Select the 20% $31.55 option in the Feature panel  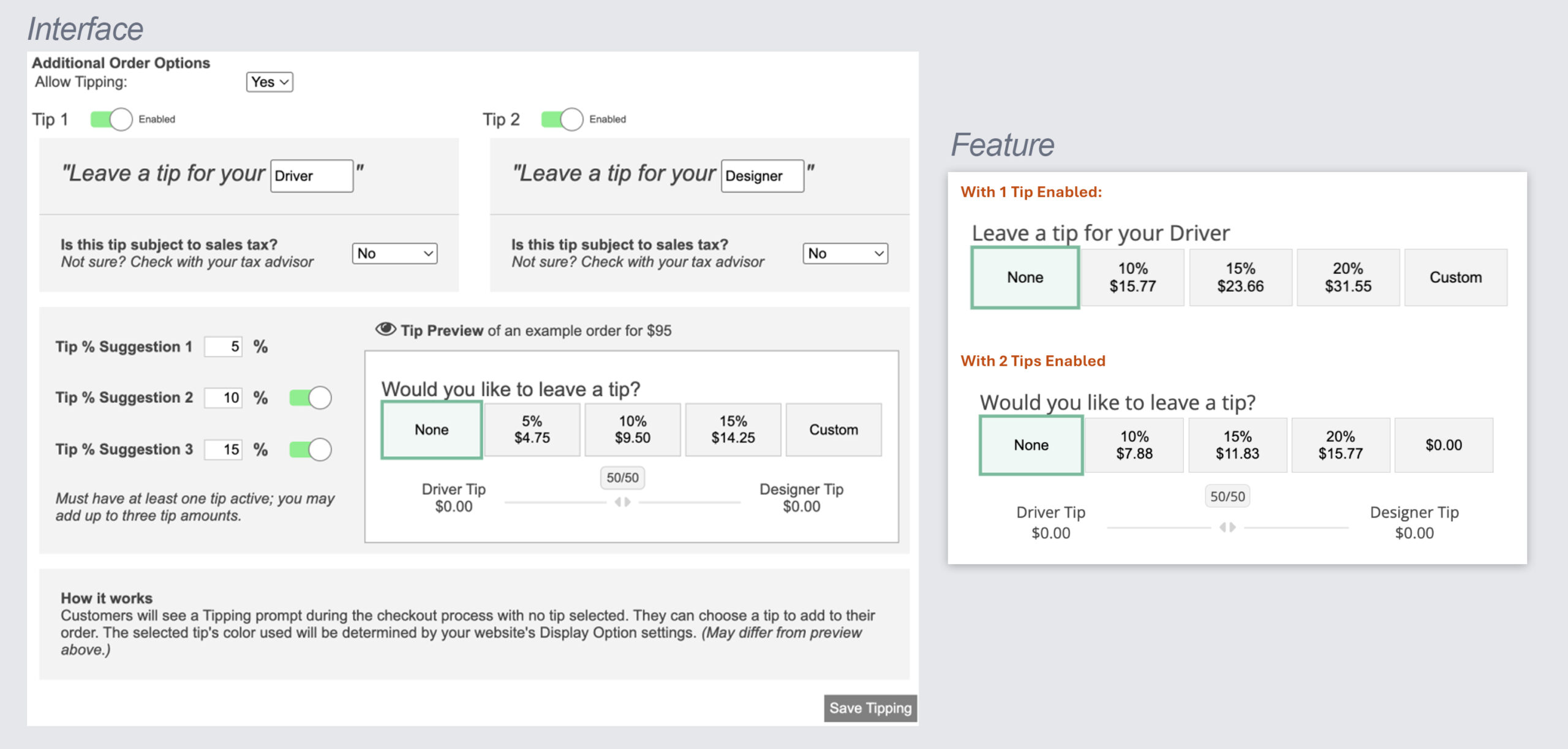tap(1347, 277)
